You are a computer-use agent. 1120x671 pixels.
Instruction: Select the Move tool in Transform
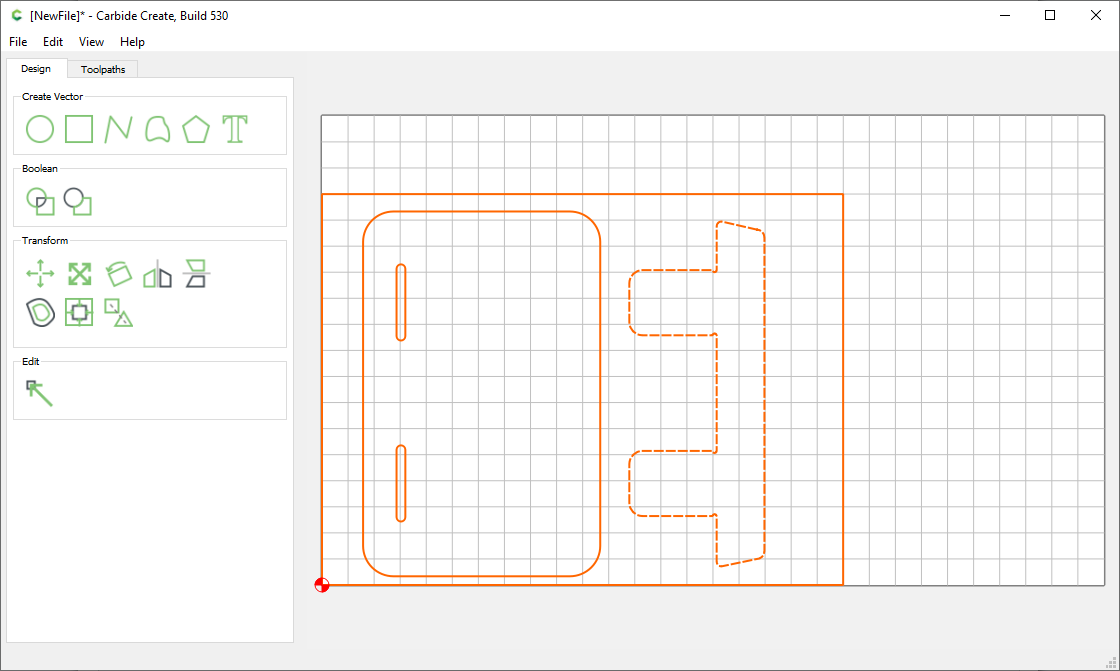40,273
